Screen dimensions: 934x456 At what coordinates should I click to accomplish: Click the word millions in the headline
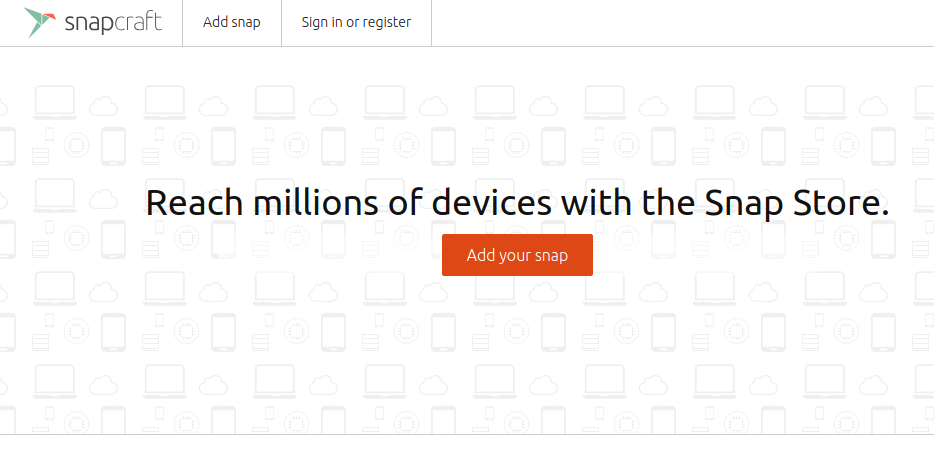(316, 202)
